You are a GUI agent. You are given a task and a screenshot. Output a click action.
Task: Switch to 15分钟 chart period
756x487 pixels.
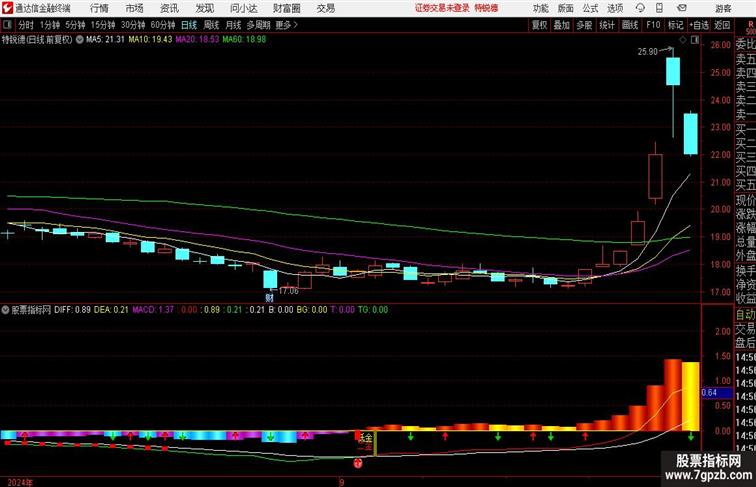[103, 25]
